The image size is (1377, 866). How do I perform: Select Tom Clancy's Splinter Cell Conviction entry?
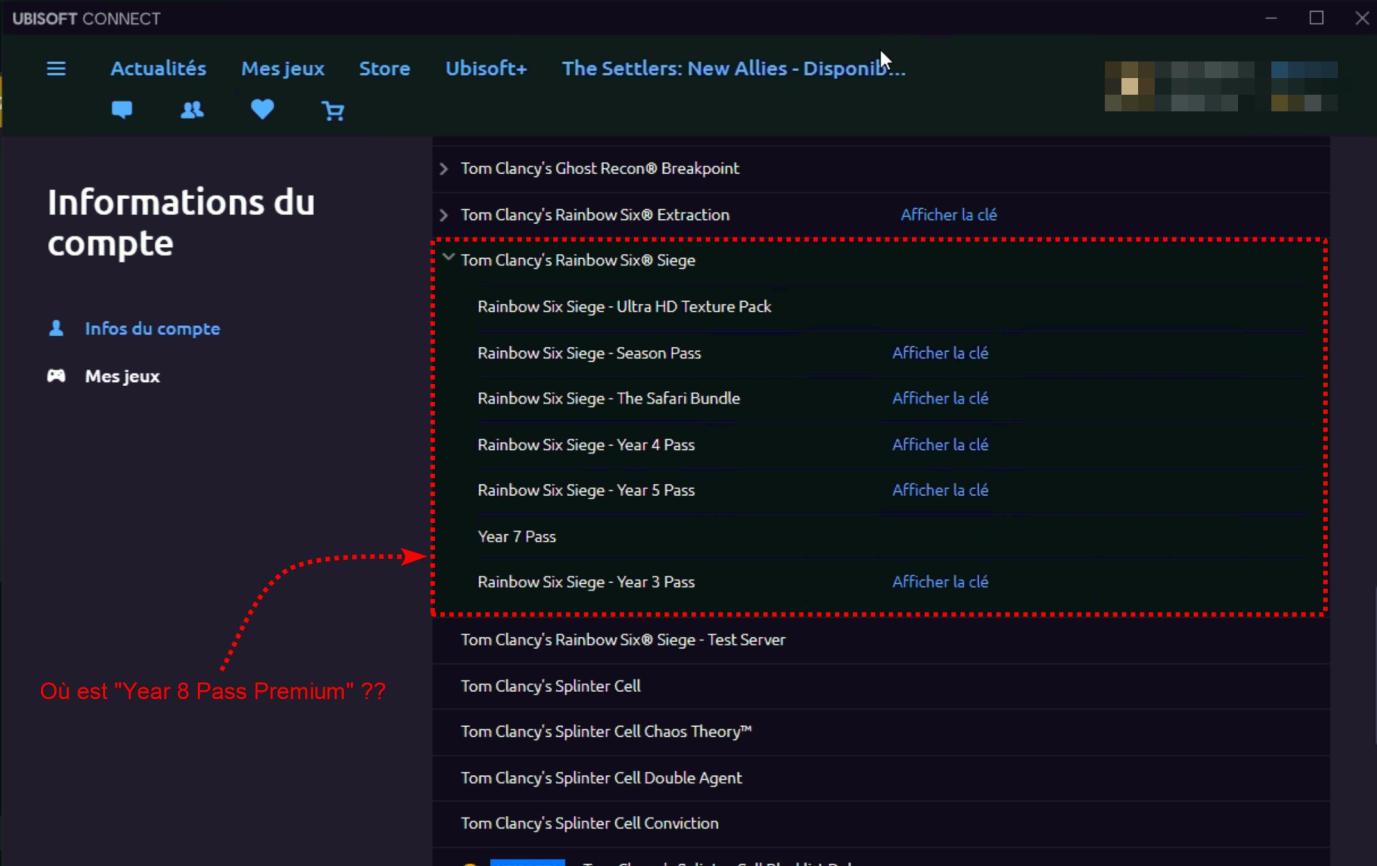(589, 823)
